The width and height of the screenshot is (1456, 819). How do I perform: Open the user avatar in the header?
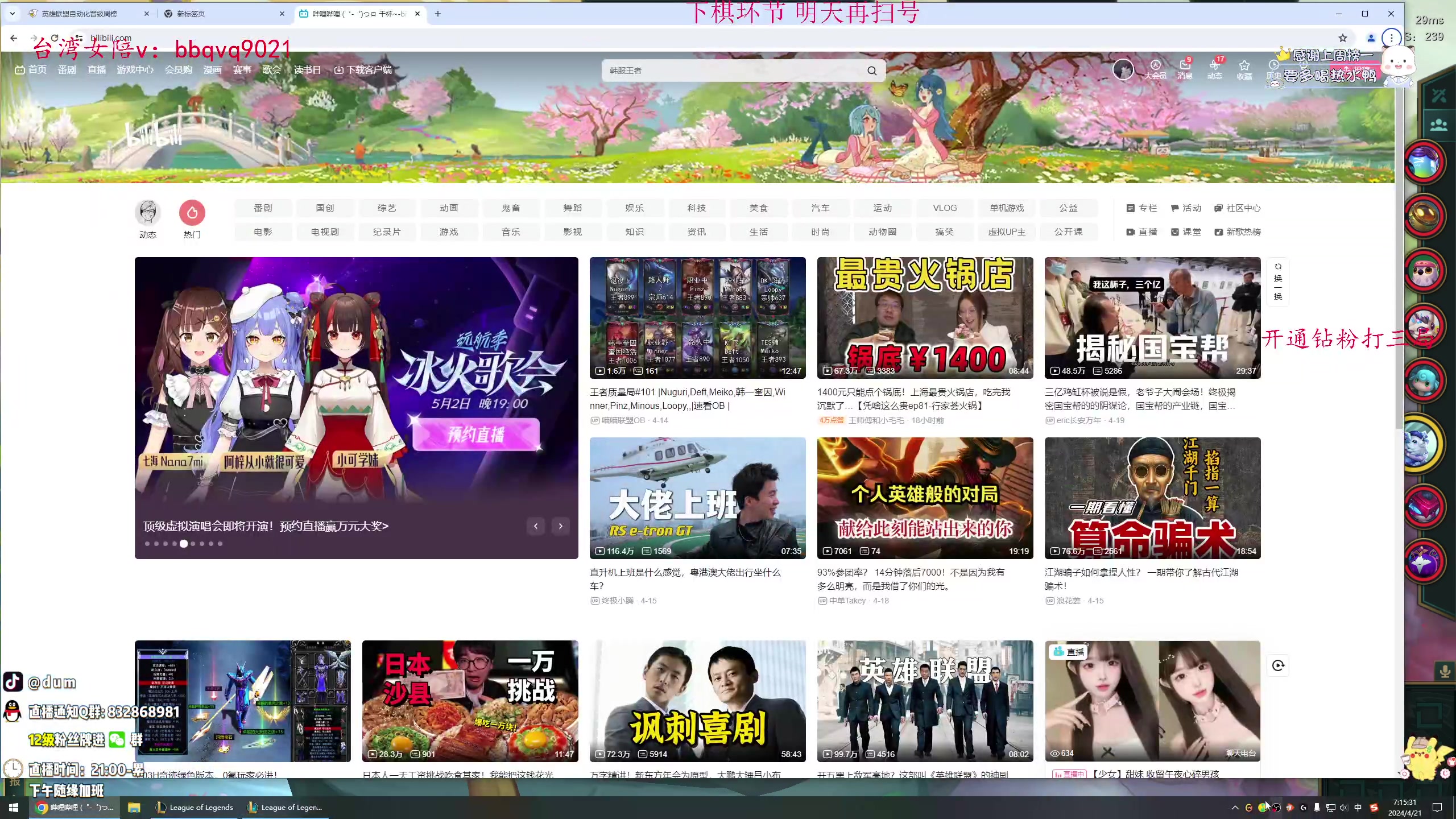point(1123,69)
